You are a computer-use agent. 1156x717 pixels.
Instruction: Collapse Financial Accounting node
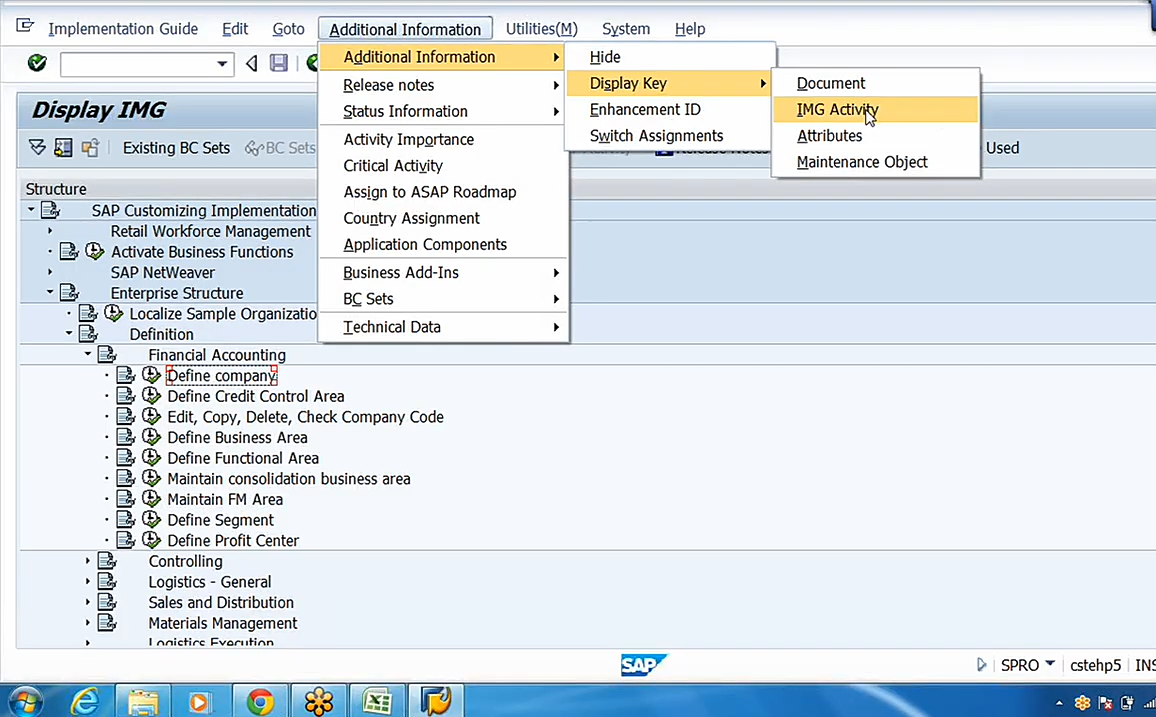pos(88,354)
